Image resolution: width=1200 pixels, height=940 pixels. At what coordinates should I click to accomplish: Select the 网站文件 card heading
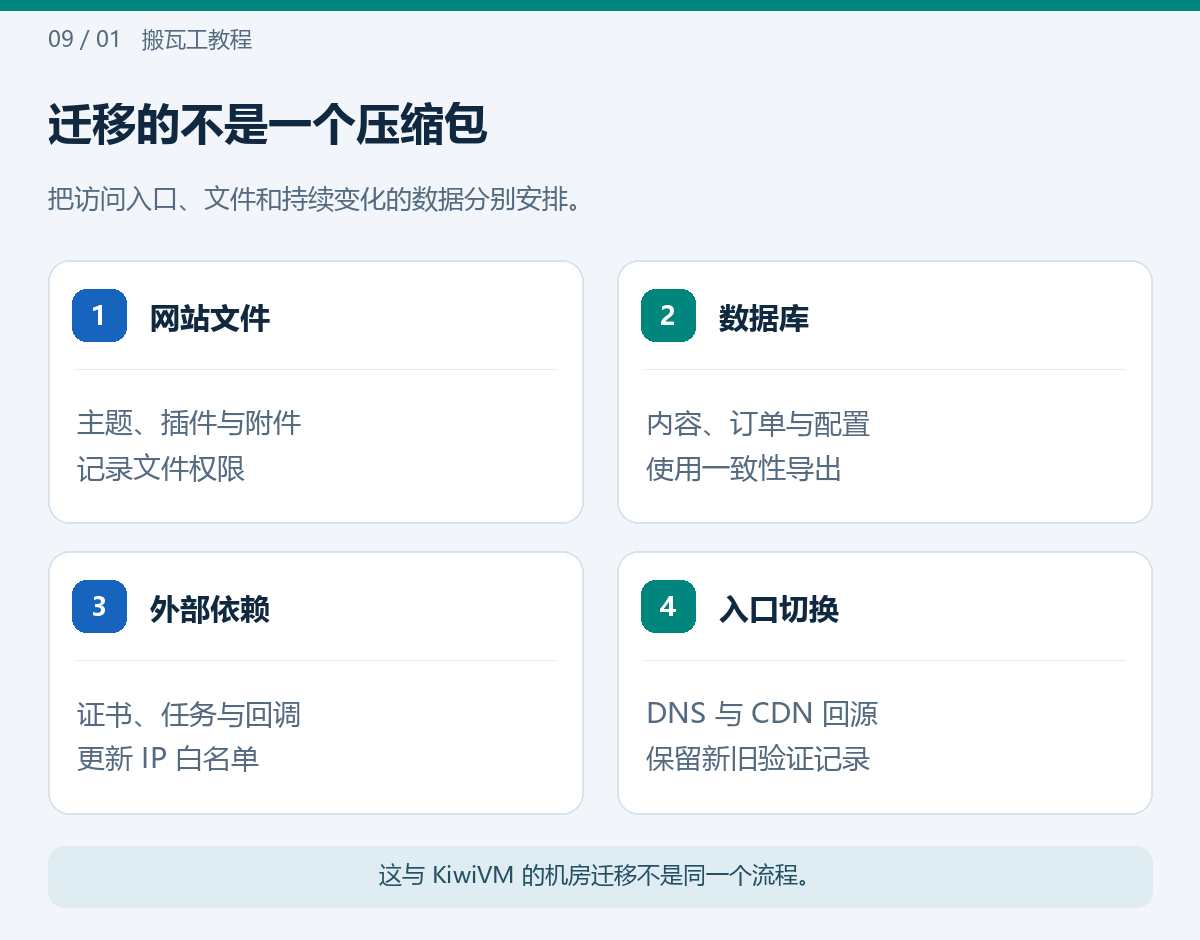pyautogui.click(x=210, y=319)
